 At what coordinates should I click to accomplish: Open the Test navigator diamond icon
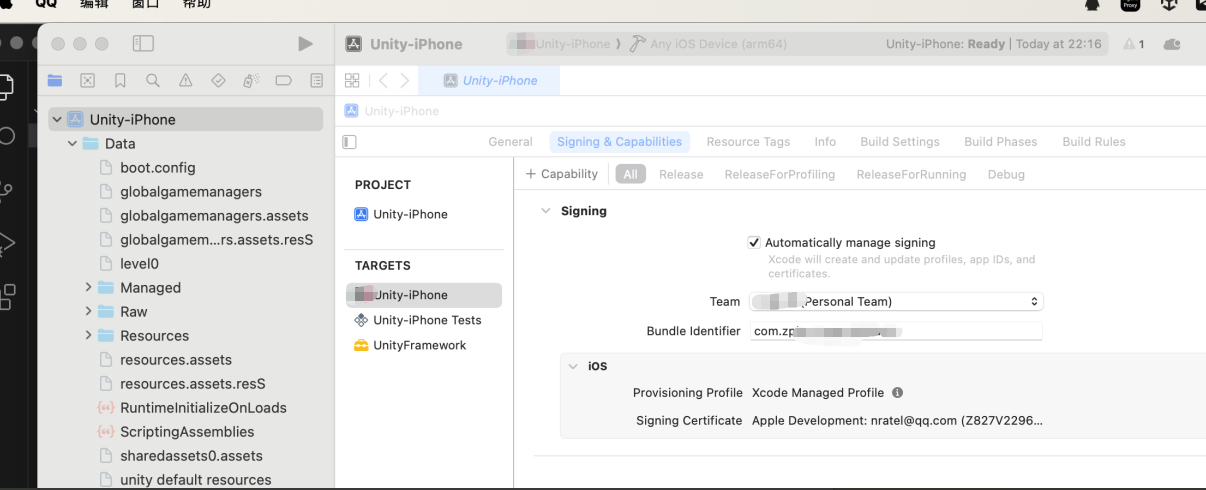click(x=218, y=80)
